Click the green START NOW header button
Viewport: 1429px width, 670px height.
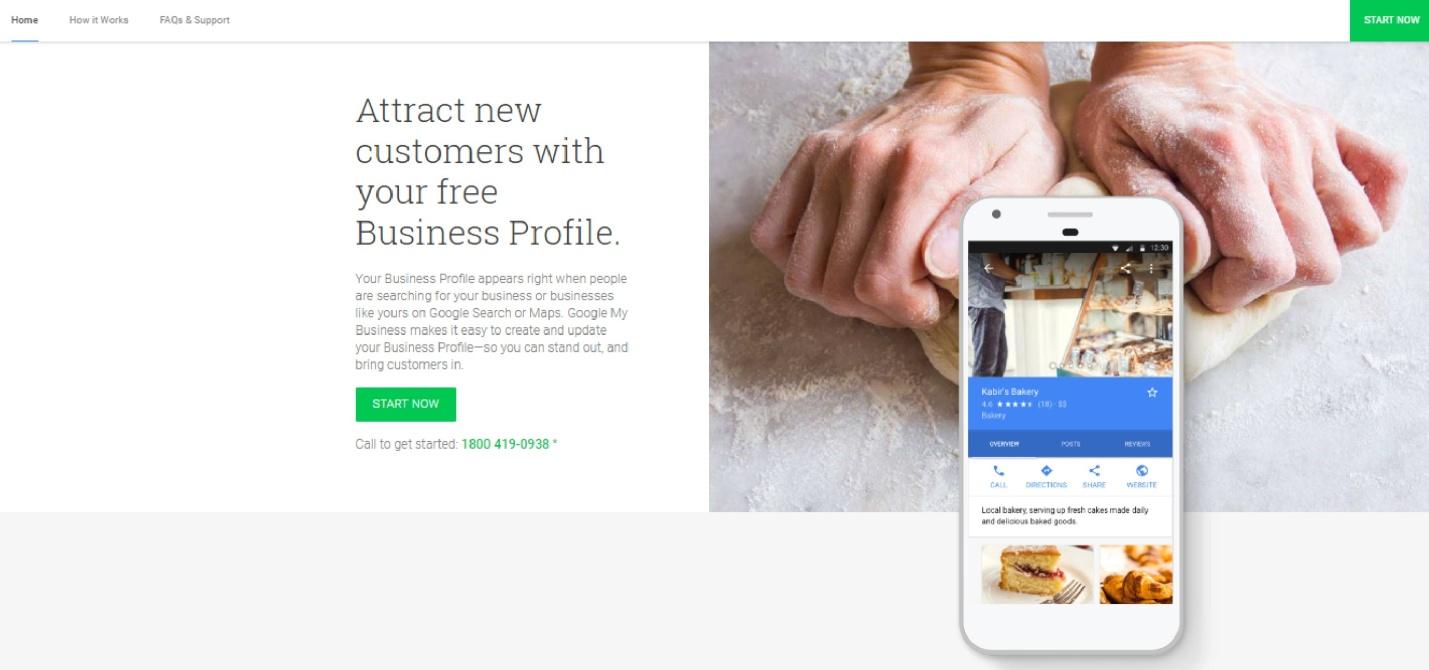point(1390,20)
